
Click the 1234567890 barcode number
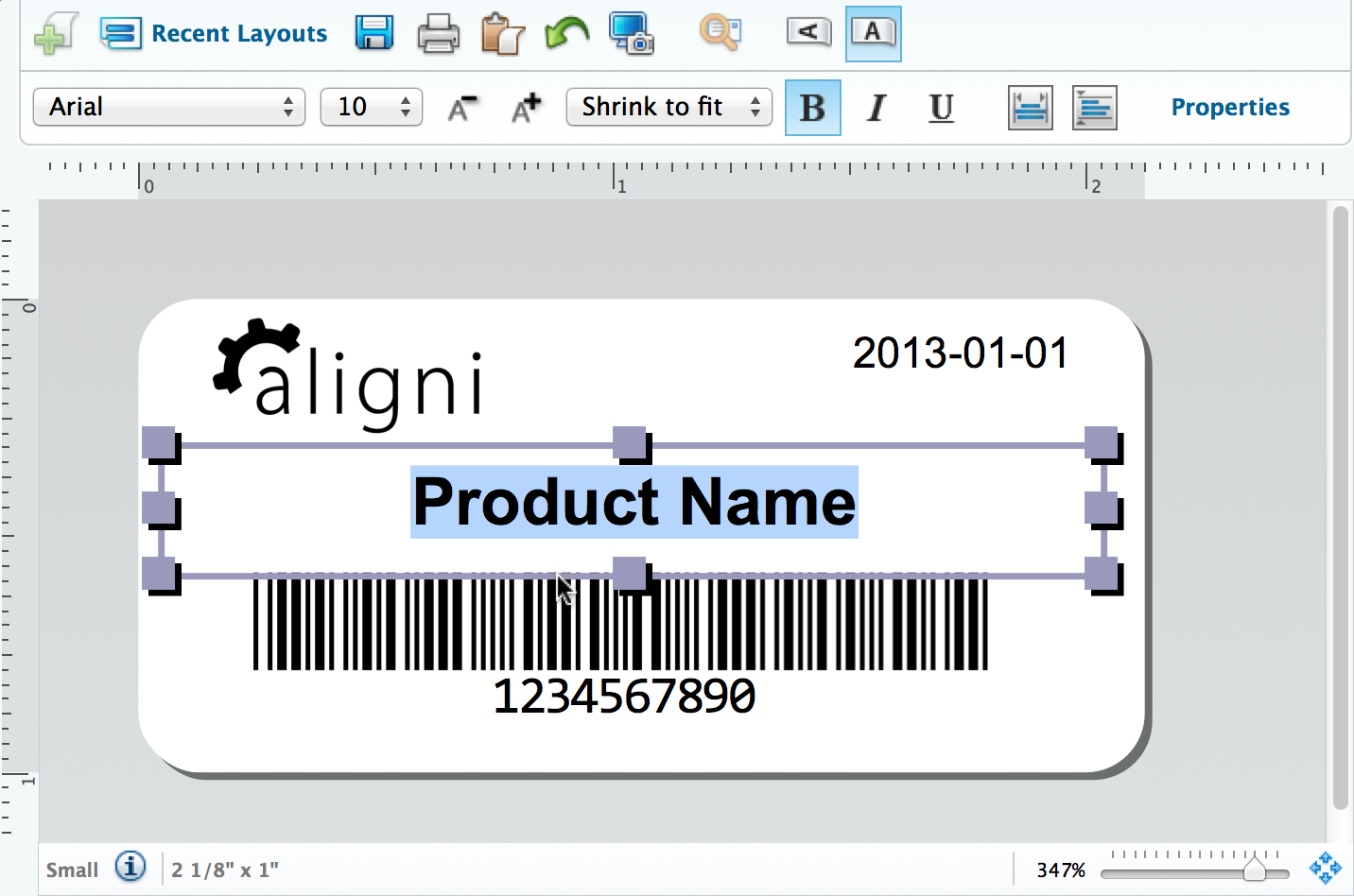tap(624, 697)
